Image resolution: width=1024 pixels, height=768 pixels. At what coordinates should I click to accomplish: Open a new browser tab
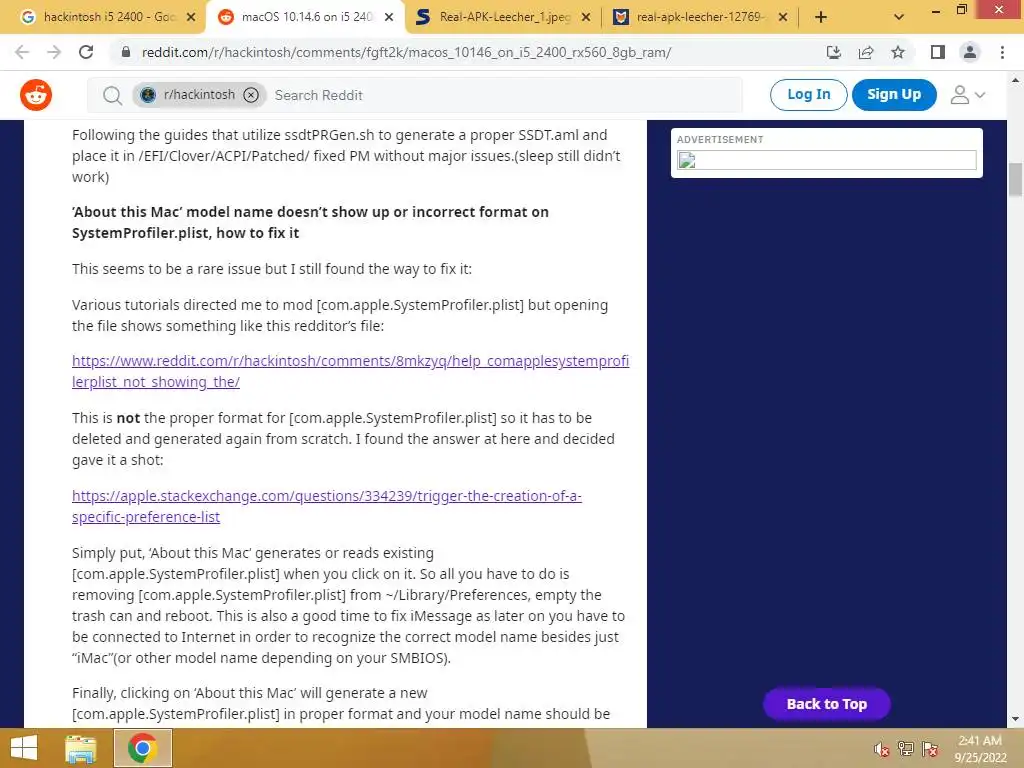[821, 17]
